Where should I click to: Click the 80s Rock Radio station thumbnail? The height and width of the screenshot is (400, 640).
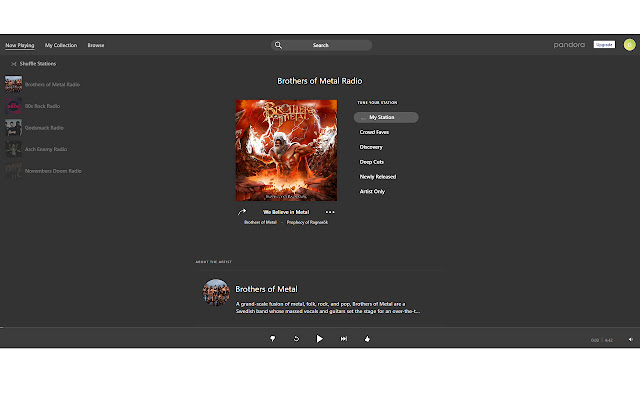pyautogui.click(x=13, y=106)
